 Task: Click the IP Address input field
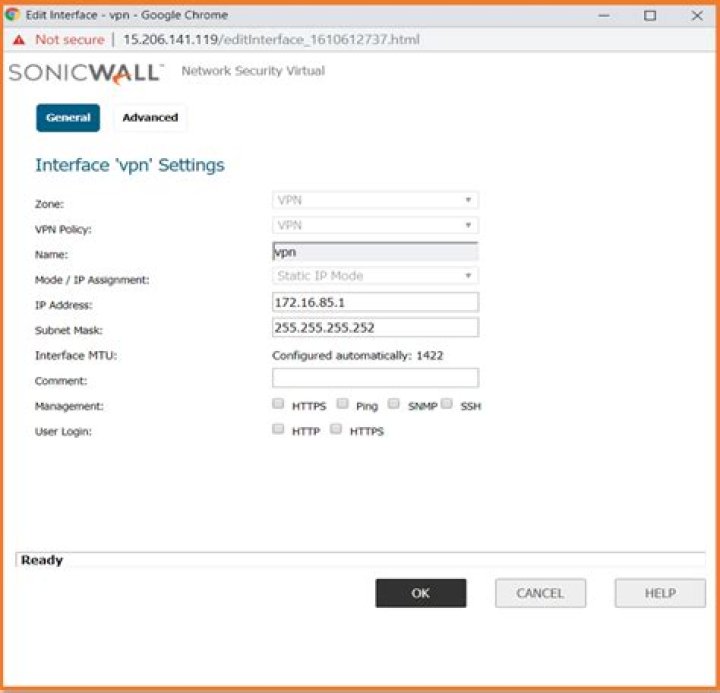point(375,302)
